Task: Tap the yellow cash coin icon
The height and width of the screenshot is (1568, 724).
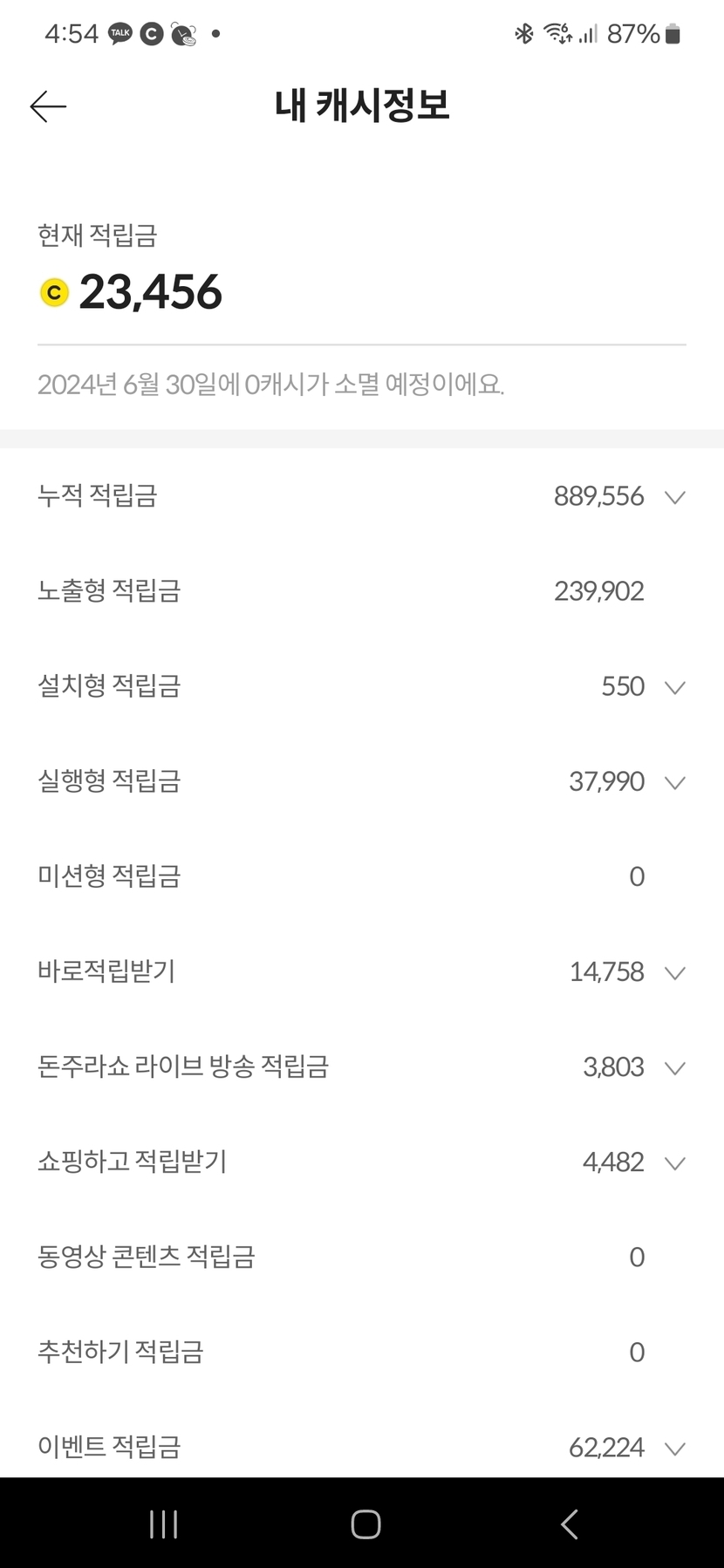Action: point(55,292)
